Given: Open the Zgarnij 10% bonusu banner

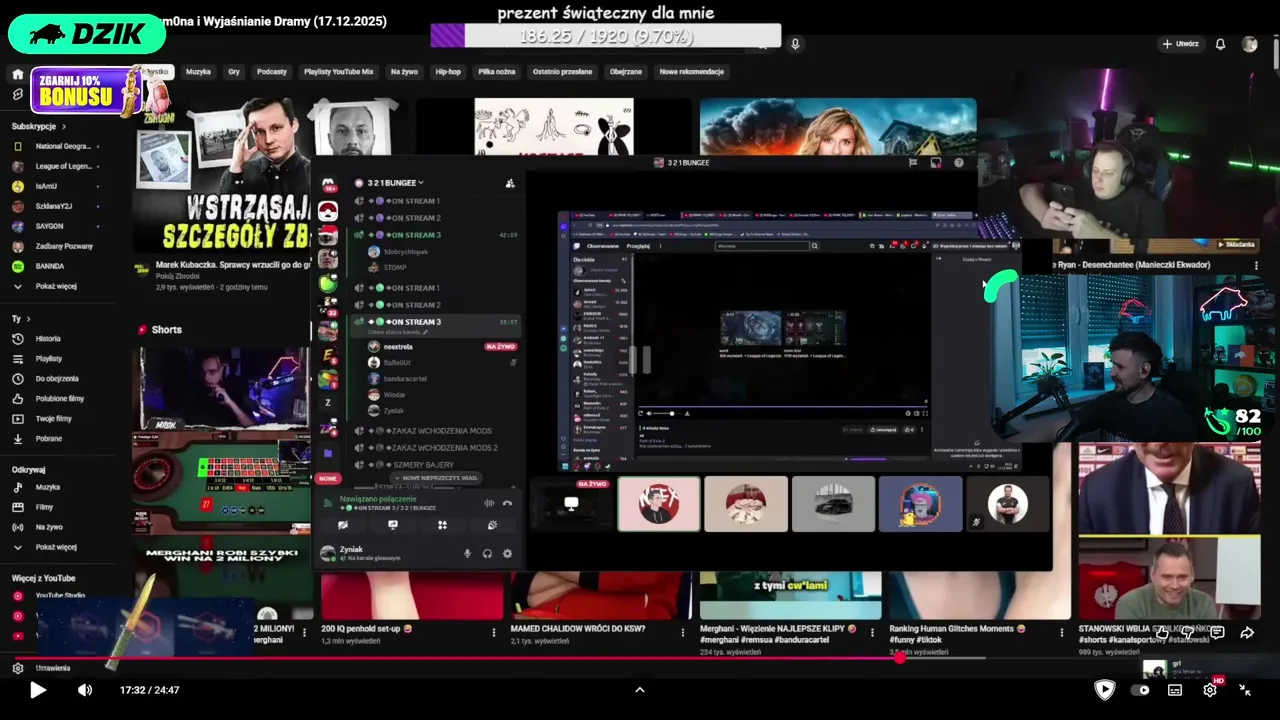Looking at the screenshot, I should click(x=88, y=91).
